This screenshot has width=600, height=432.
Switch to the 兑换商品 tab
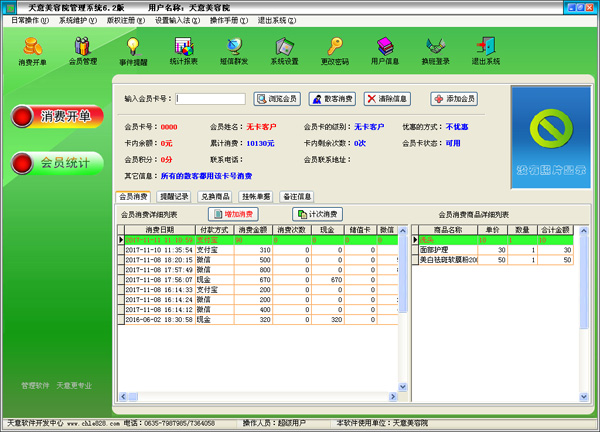[x=214, y=197]
